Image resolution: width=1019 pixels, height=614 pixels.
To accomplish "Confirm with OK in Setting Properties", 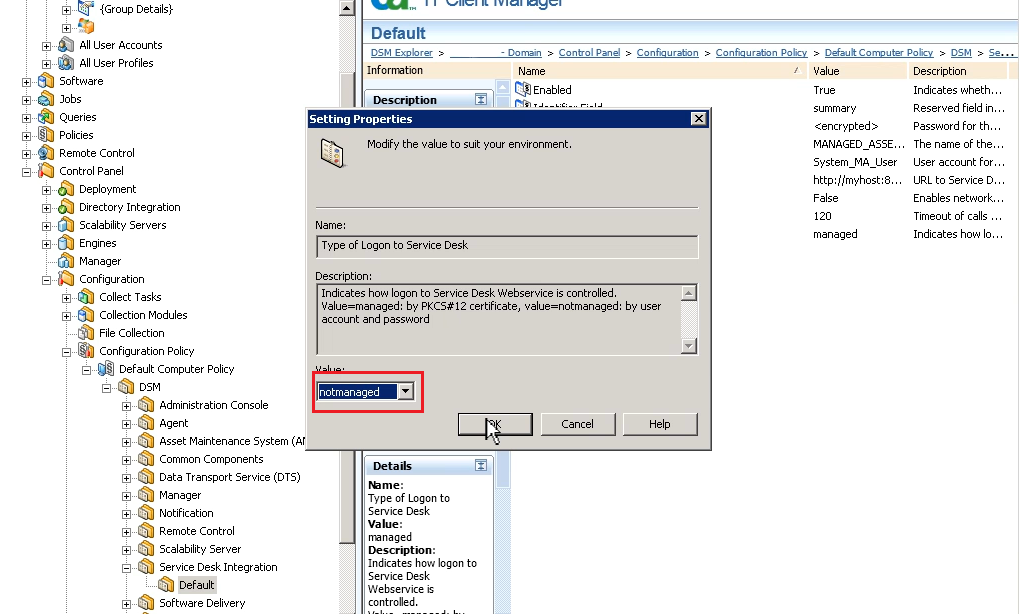I will click(495, 424).
